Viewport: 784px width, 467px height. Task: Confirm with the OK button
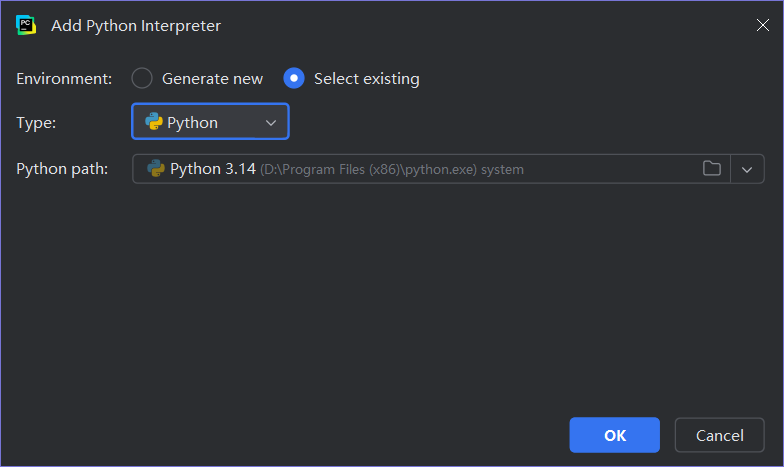pyautogui.click(x=614, y=435)
